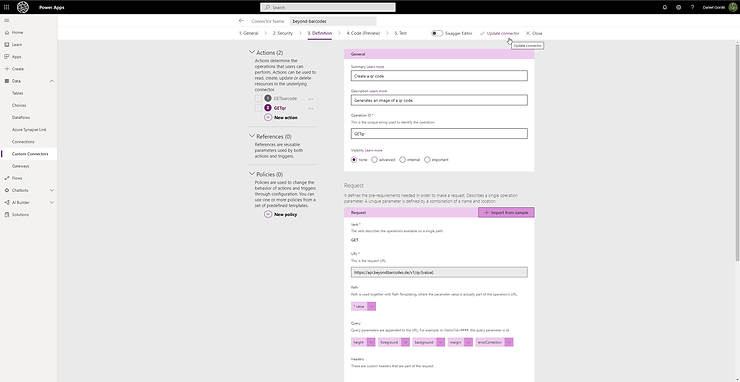This screenshot has height=382, width=740.
Task: Open the GETbarcode action ellipsis menu
Action: 311,99
